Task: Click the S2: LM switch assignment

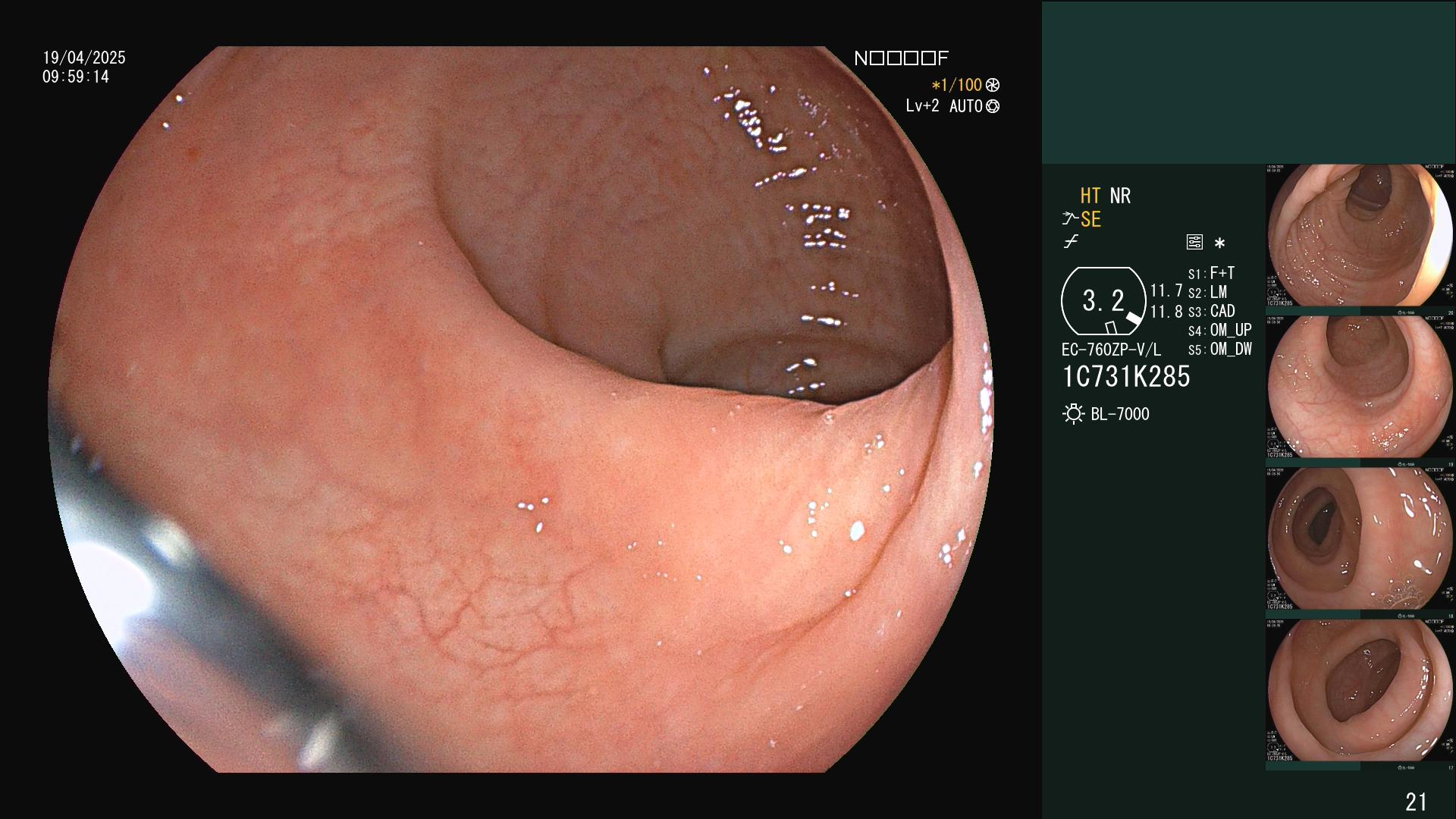Action: pyautogui.click(x=1207, y=292)
